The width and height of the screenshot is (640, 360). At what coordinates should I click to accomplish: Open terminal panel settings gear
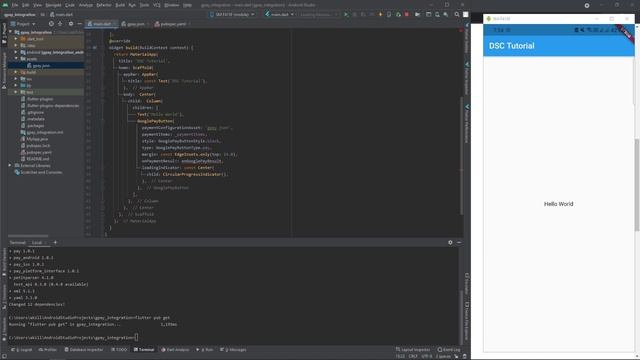[x=450, y=242]
